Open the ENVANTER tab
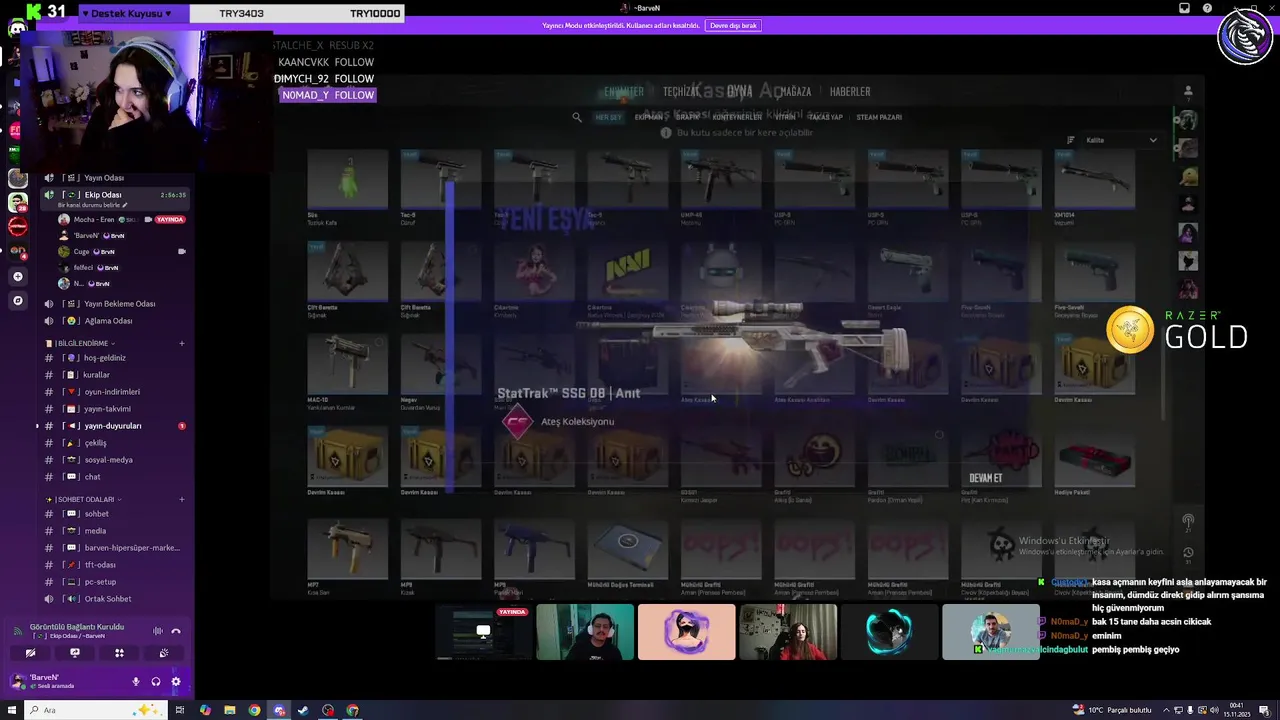 click(624, 92)
